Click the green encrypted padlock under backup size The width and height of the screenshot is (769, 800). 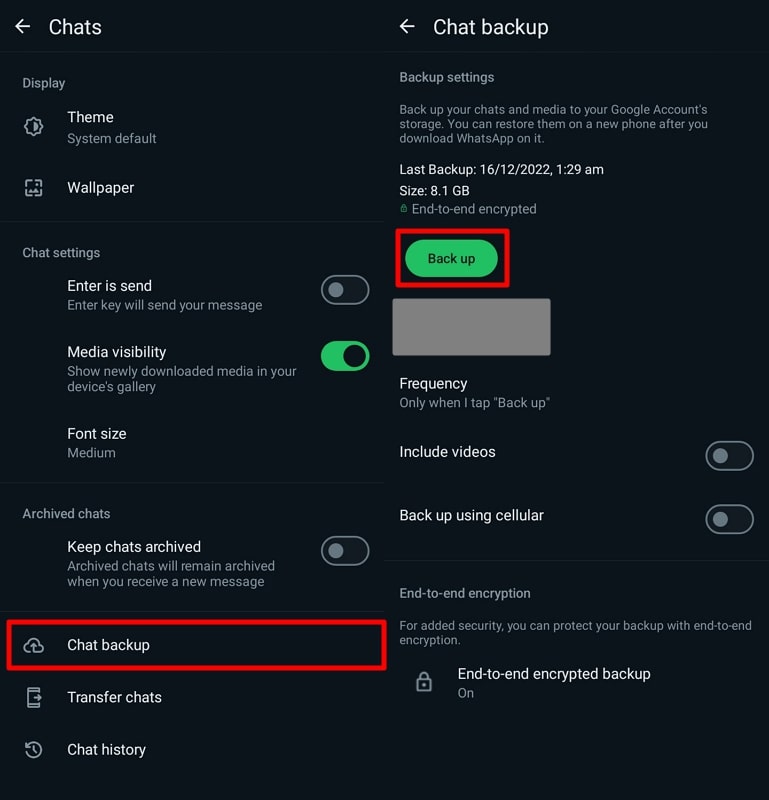click(x=402, y=208)
